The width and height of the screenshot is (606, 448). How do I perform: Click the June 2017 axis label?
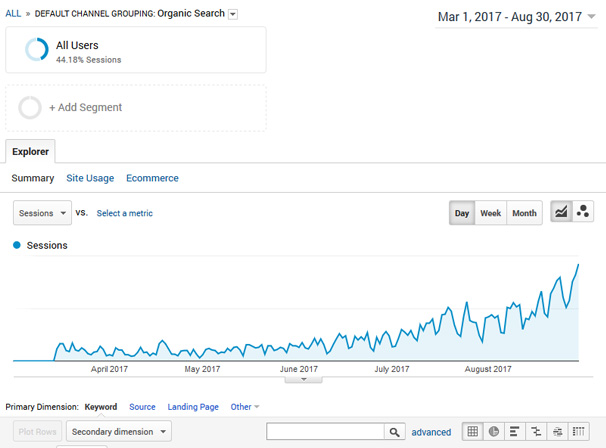pos(299,369)
